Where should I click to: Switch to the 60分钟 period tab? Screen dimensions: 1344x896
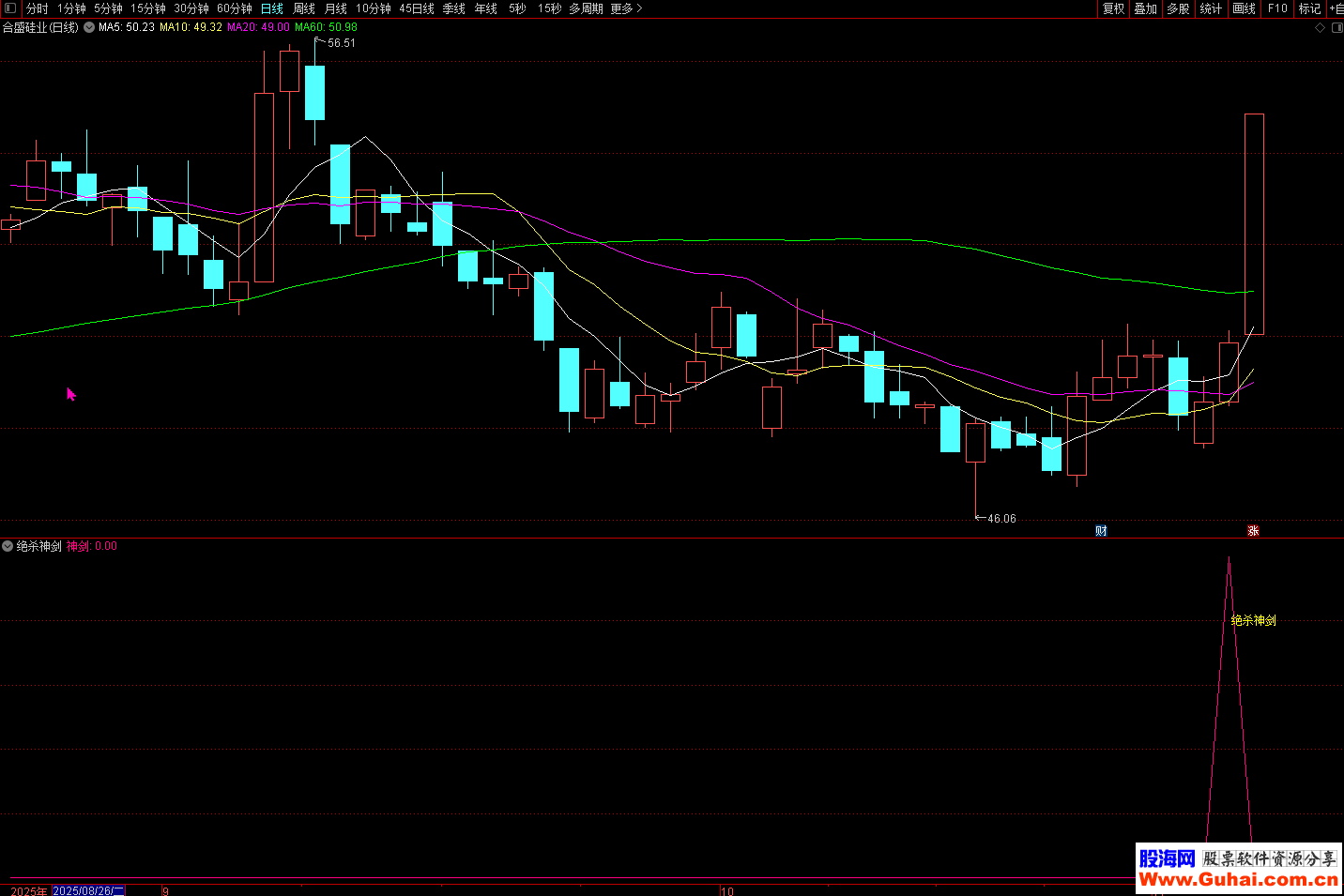[x=235, y=8]
